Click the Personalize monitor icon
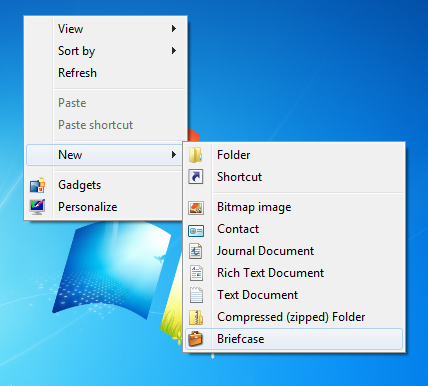The width and height of the screenshot is (428, 386). click(37, 207)
